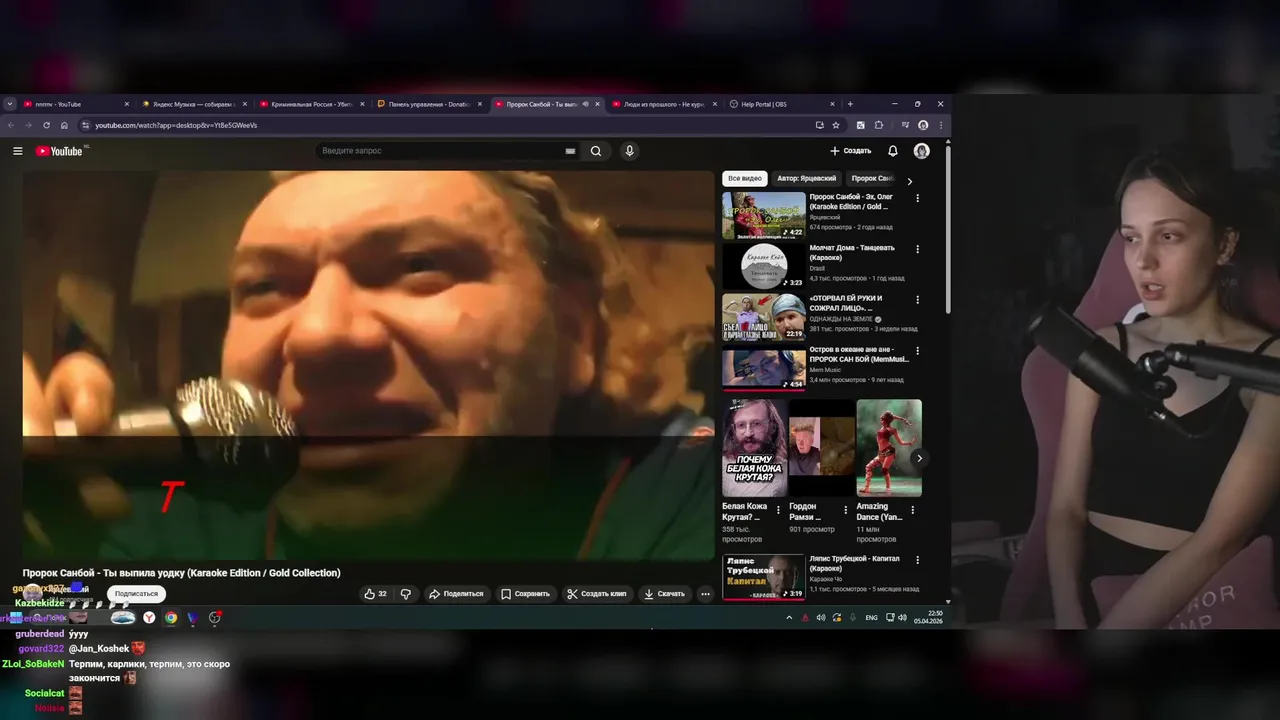Click the 'Сохранить' save button

[525, 594]
